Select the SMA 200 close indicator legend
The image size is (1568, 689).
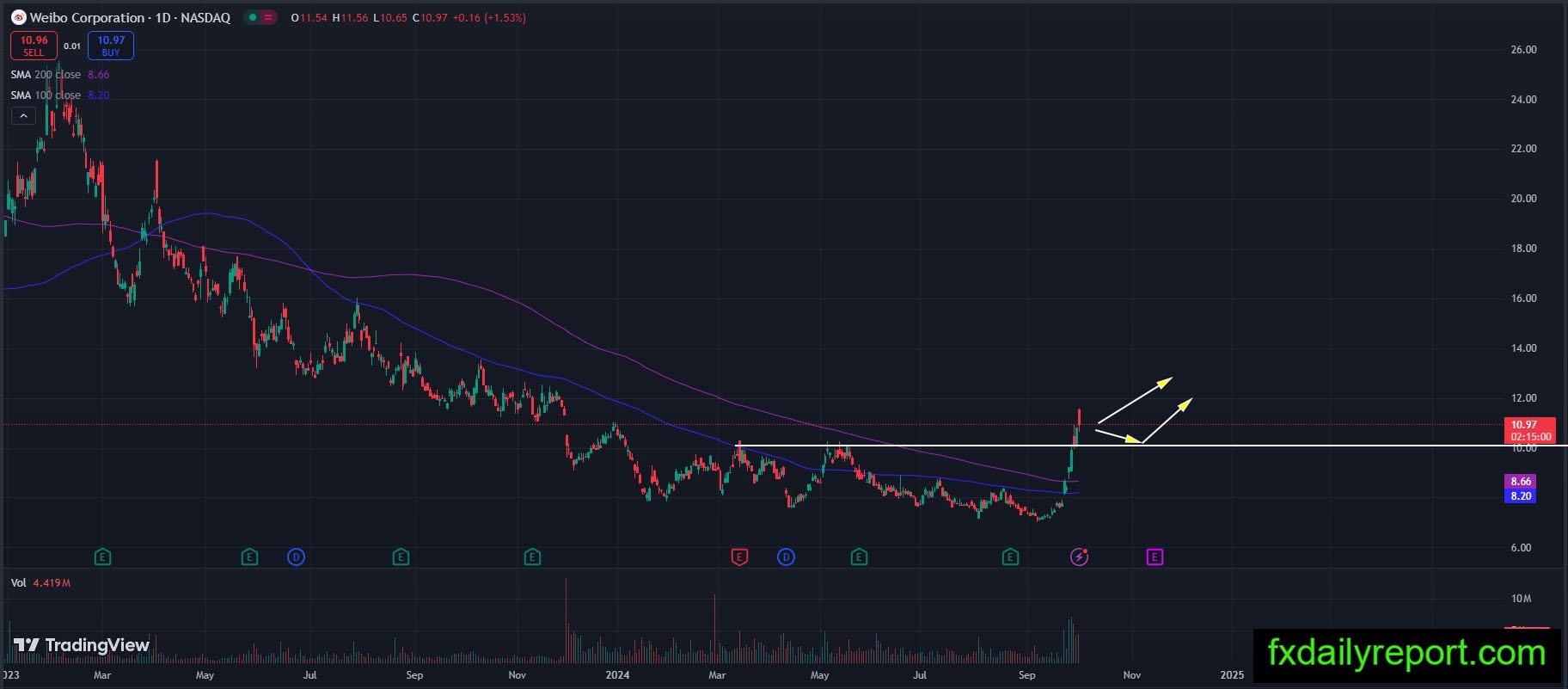60,75
